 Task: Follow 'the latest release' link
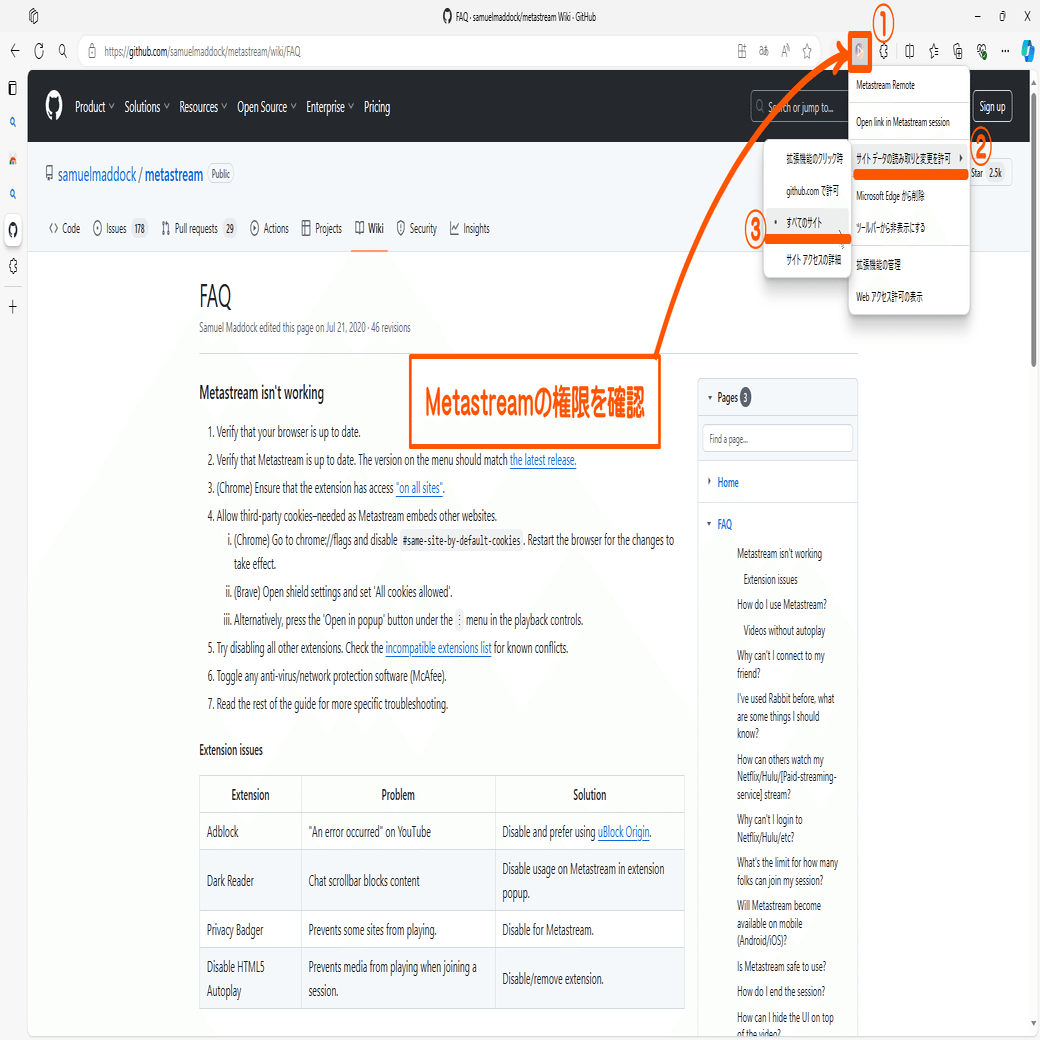pos(543,460)
